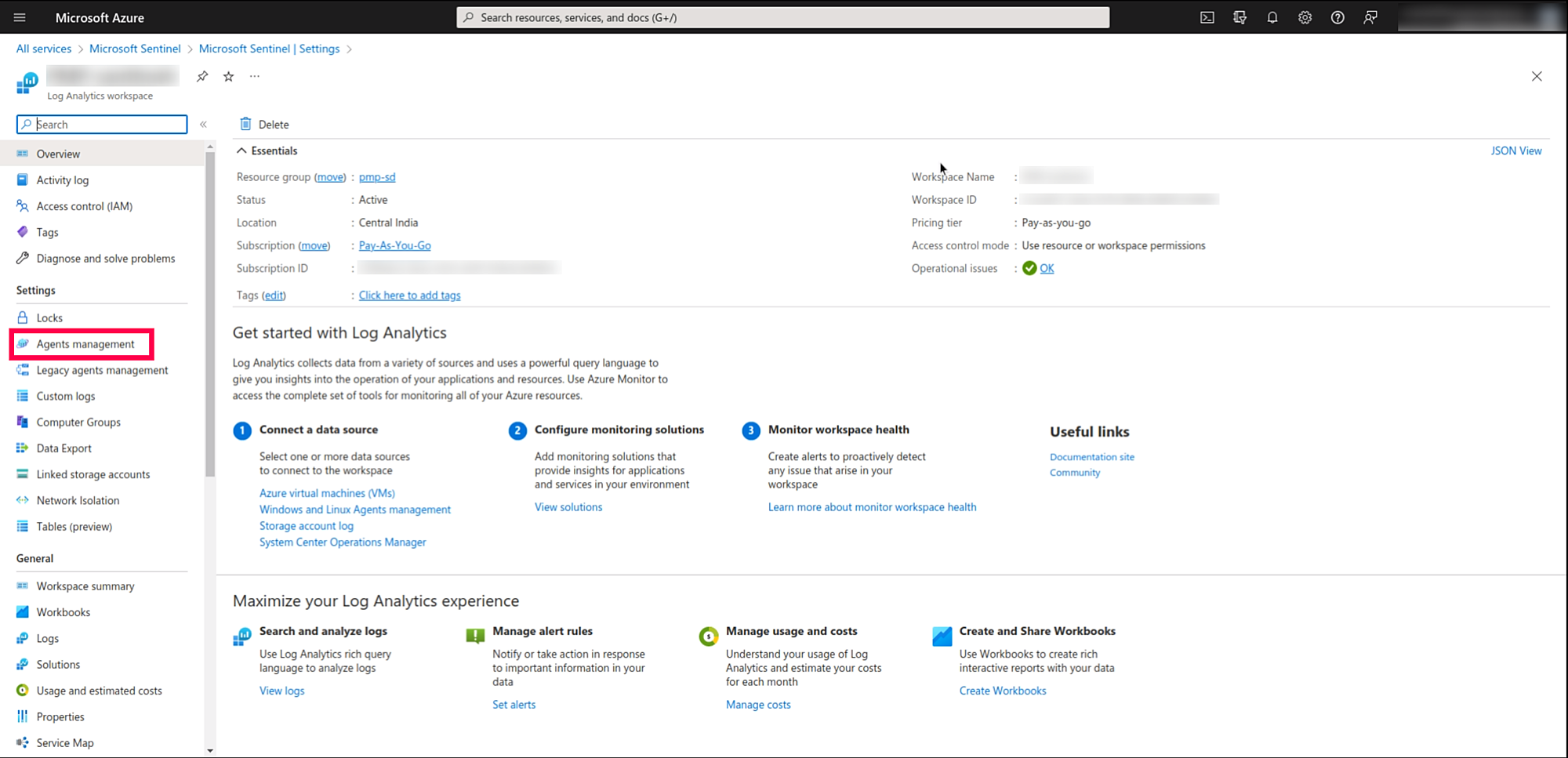Close the workspace blade

pyautogui.click(x=1537, y=76)
